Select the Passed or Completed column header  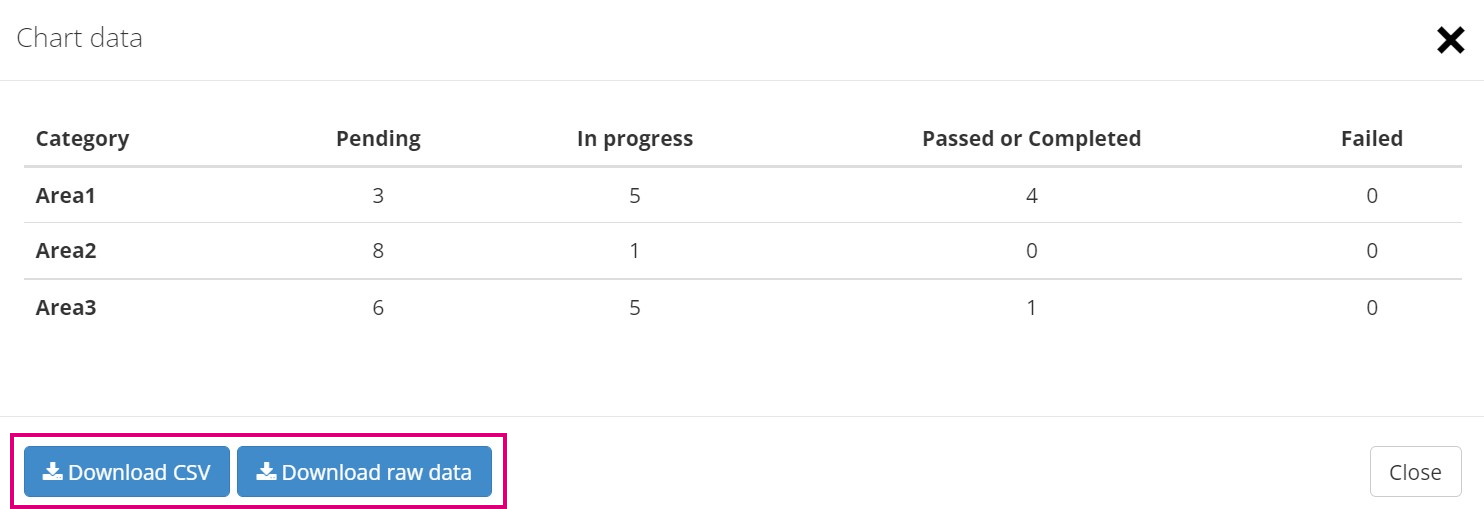click(1031, 139)
